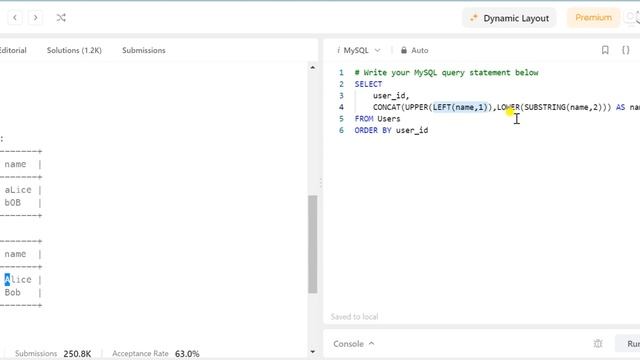The width and height of the screenshot is (640, 360).
Task: Click the Submissions 250.8K statistic
Action: click(53, 353)
